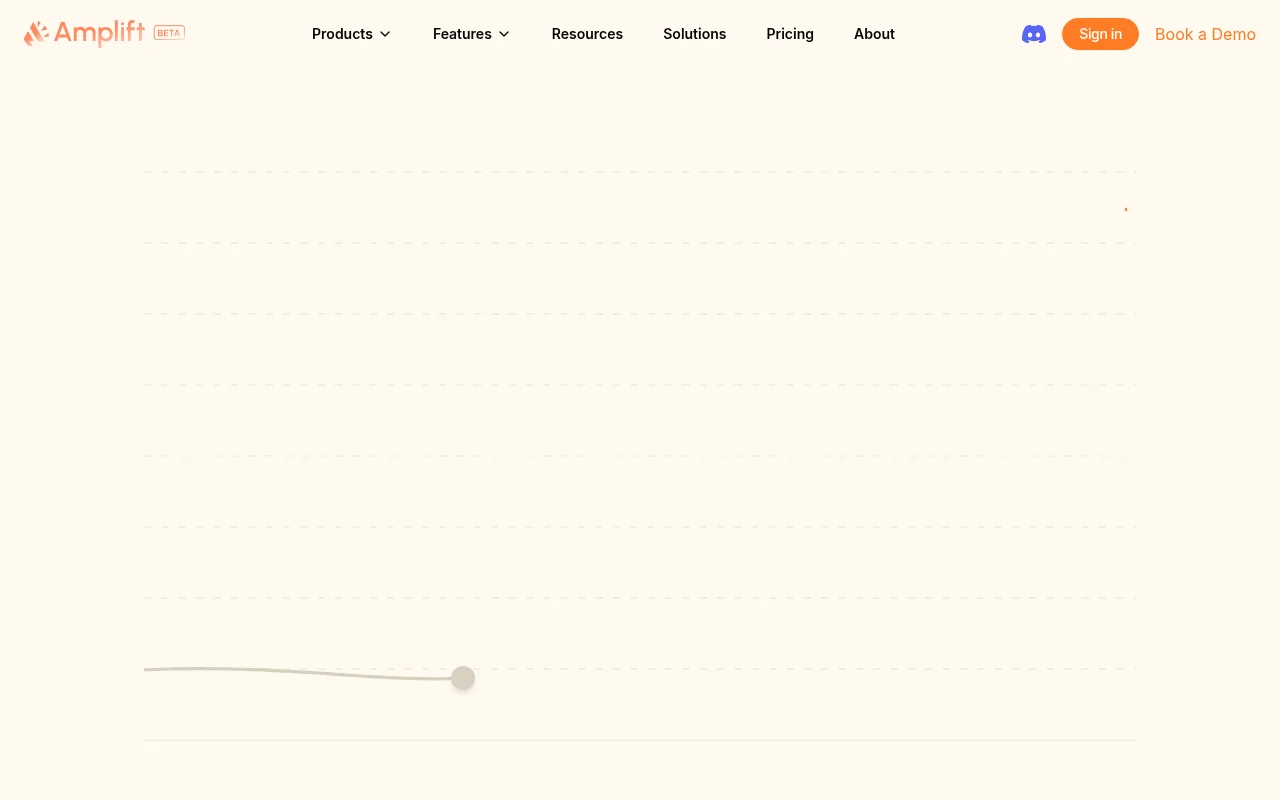1280x800 pixels.
Task: Navigate to Solutions
Action: pos(694,34)
